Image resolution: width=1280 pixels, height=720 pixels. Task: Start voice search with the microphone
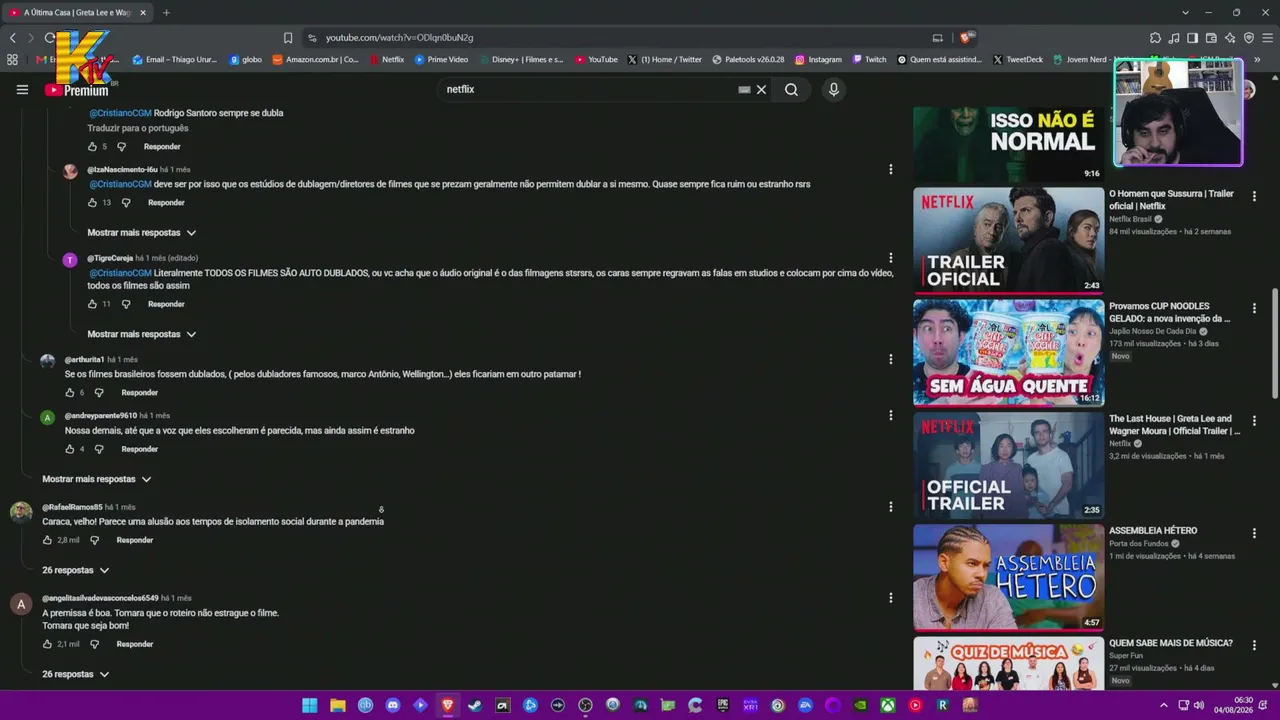click(x=833, y=89)
